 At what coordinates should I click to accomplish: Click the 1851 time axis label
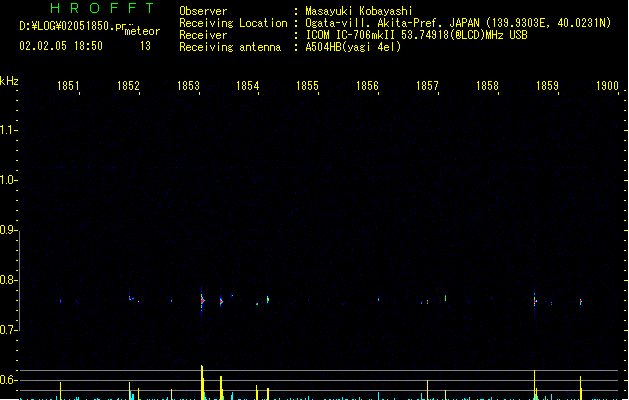click(68, 85)
